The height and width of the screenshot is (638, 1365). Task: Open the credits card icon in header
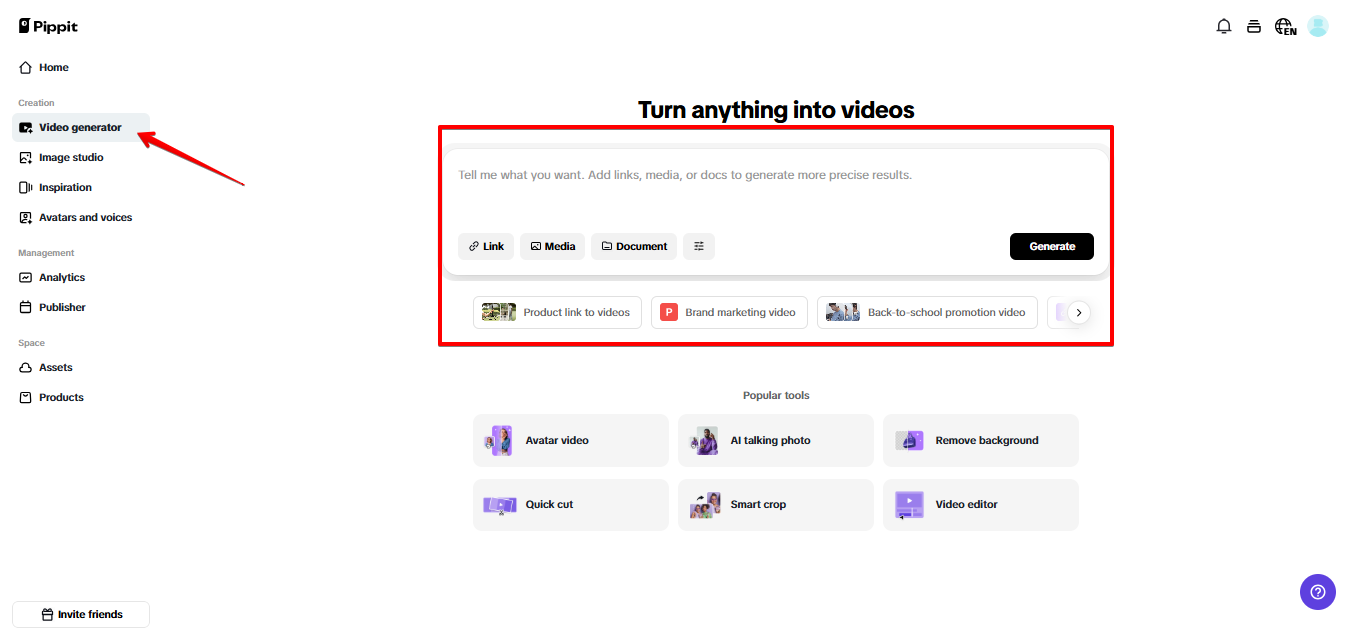tap(1253, 27)
